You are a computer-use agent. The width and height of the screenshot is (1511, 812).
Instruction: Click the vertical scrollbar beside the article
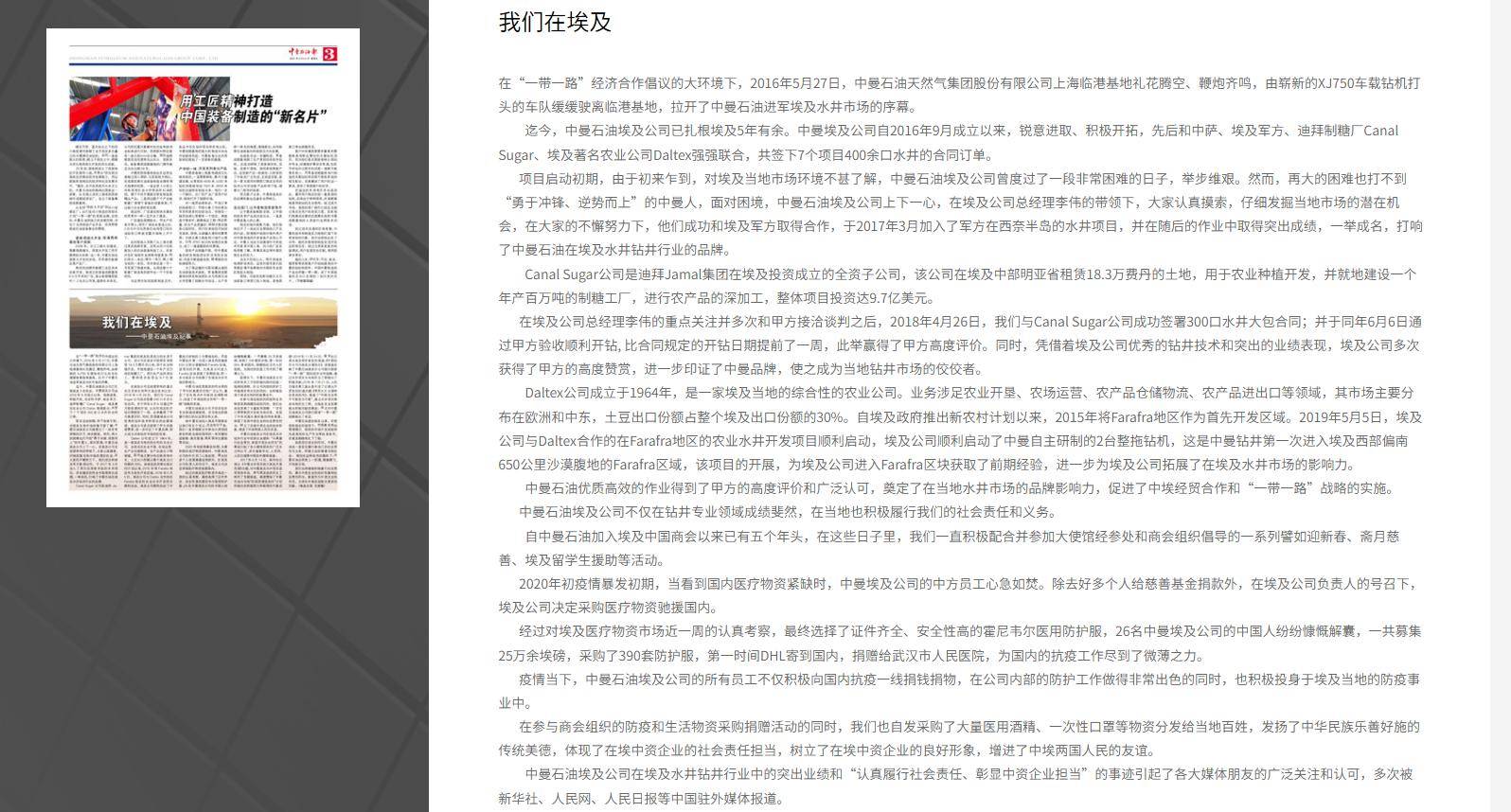coord(1501,406)
